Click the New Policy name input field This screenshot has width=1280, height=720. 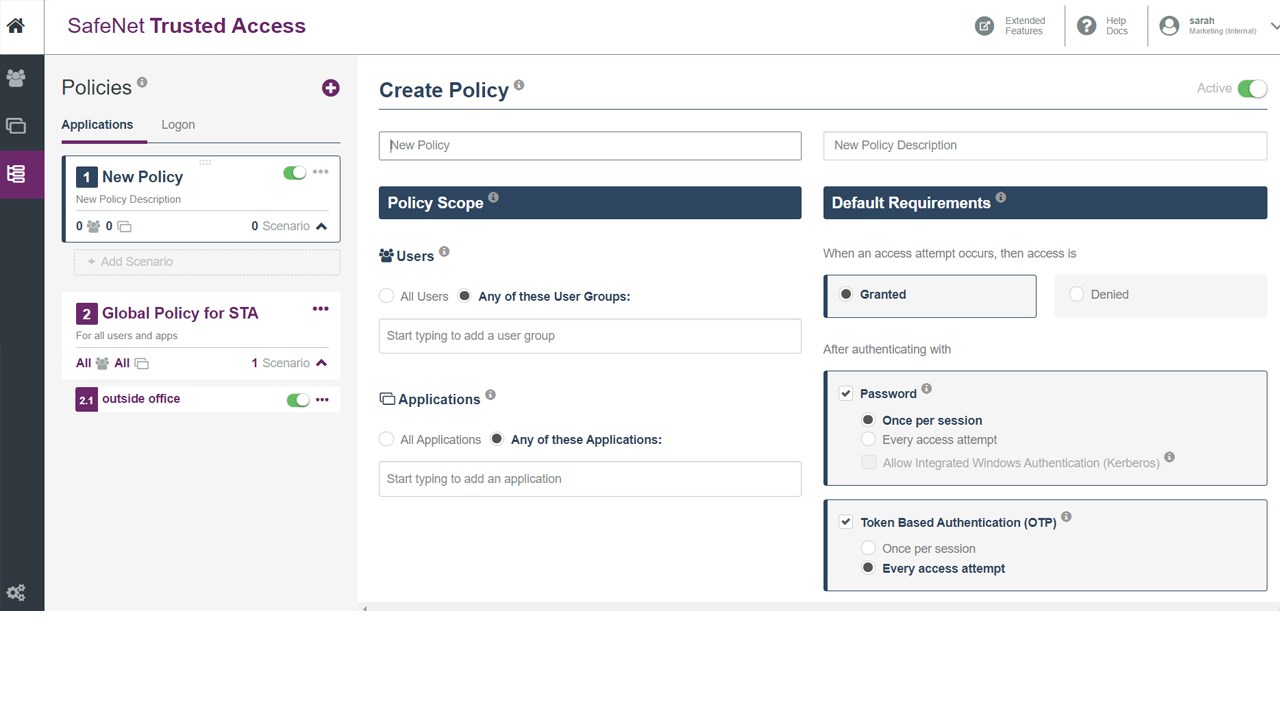point(590,146)
